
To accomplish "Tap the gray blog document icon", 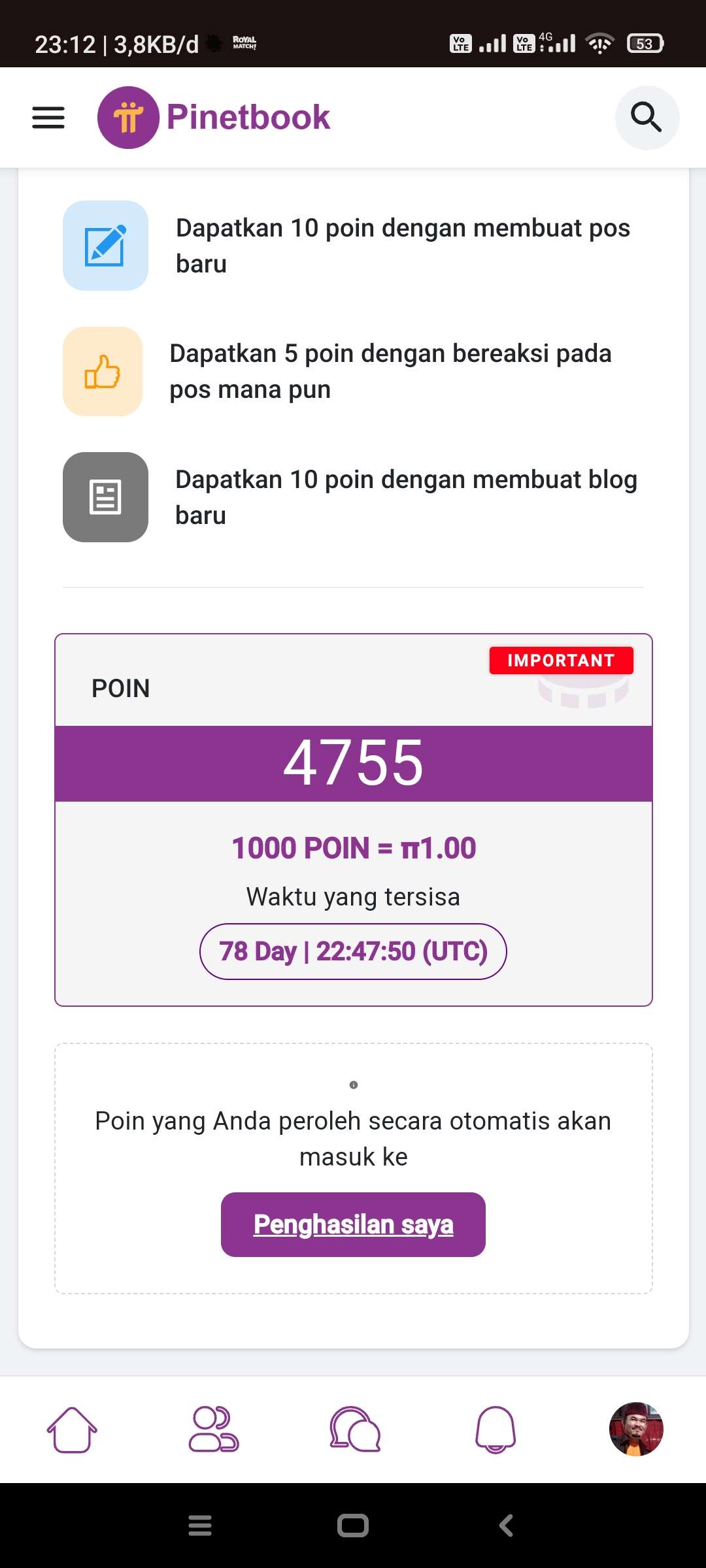I will 105,497.
